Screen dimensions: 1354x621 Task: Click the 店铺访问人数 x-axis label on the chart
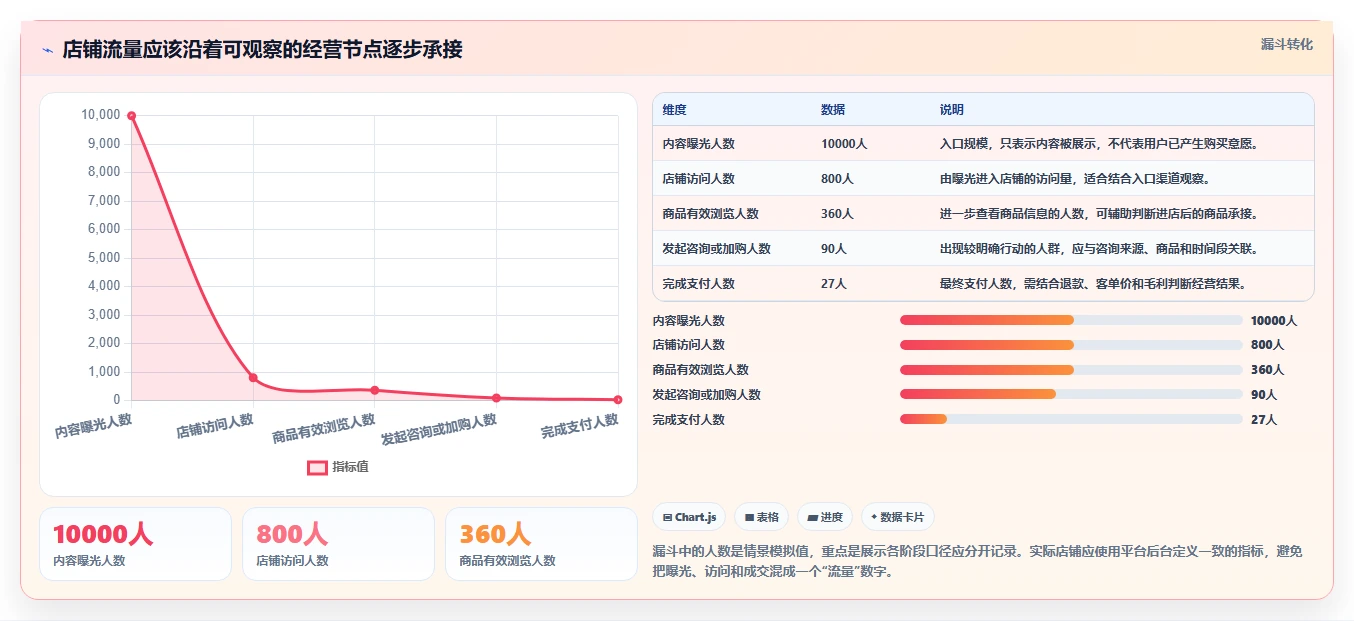[215, 426]
